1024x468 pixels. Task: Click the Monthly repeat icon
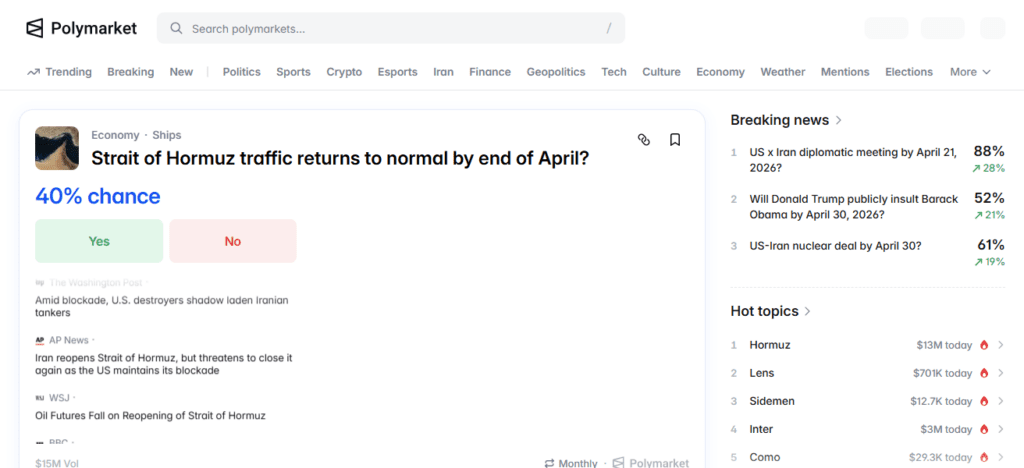pos(549,463)
